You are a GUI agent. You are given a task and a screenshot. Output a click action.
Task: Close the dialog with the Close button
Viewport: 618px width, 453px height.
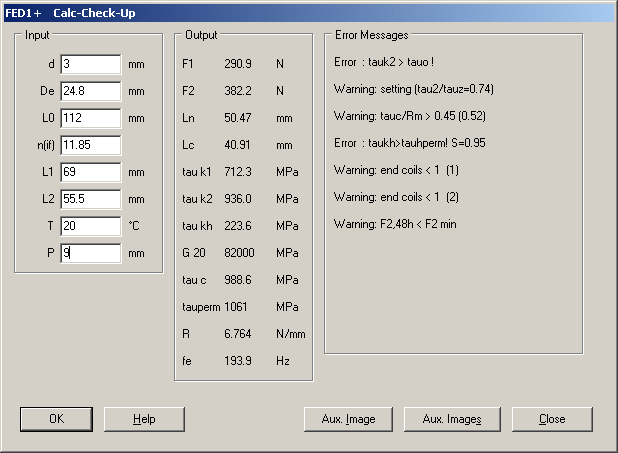(551, 419)
